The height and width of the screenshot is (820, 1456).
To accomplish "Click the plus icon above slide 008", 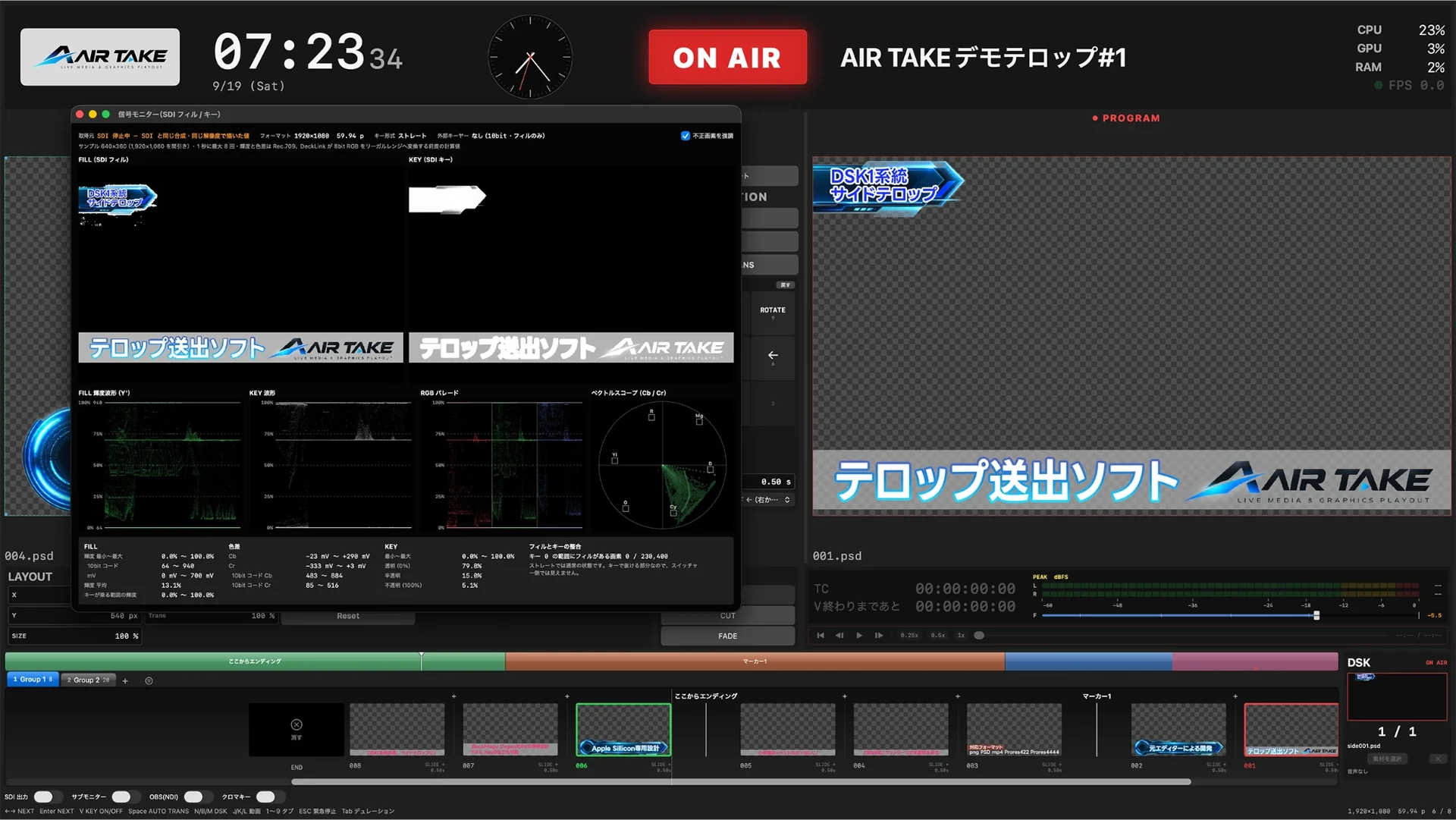I will (454, 696).
